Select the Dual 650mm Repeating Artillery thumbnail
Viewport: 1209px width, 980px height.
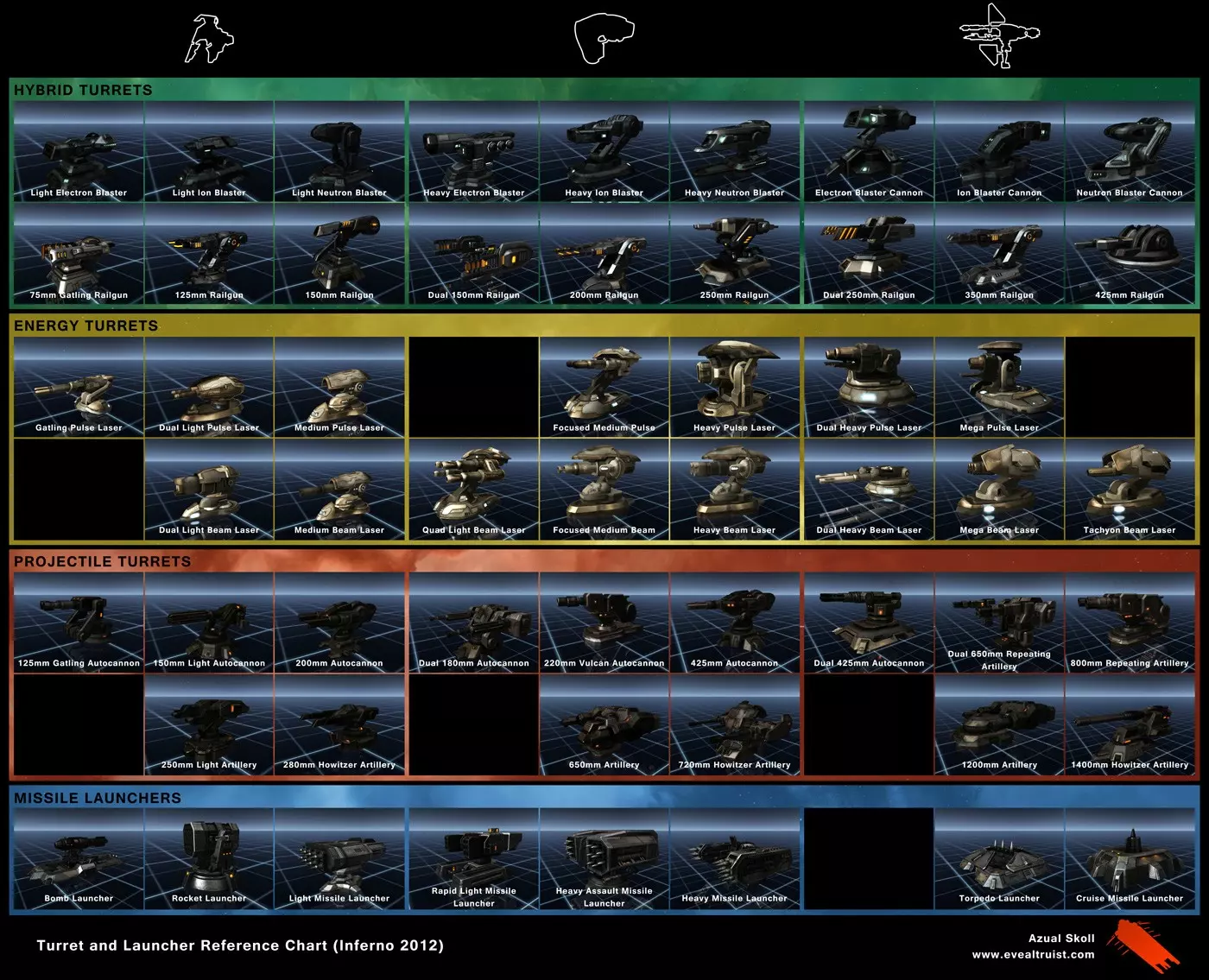(999, 623)
